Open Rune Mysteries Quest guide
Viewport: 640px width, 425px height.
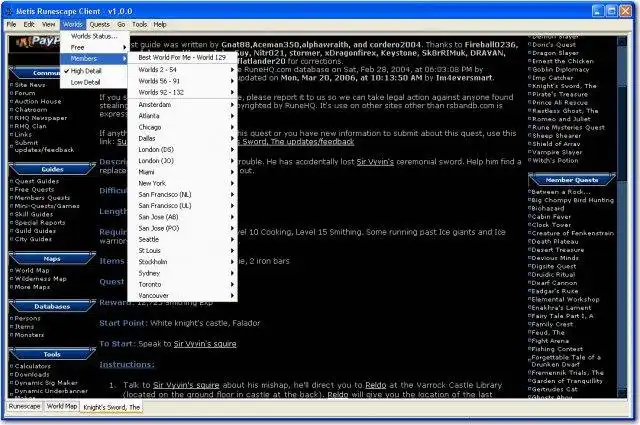568,127
